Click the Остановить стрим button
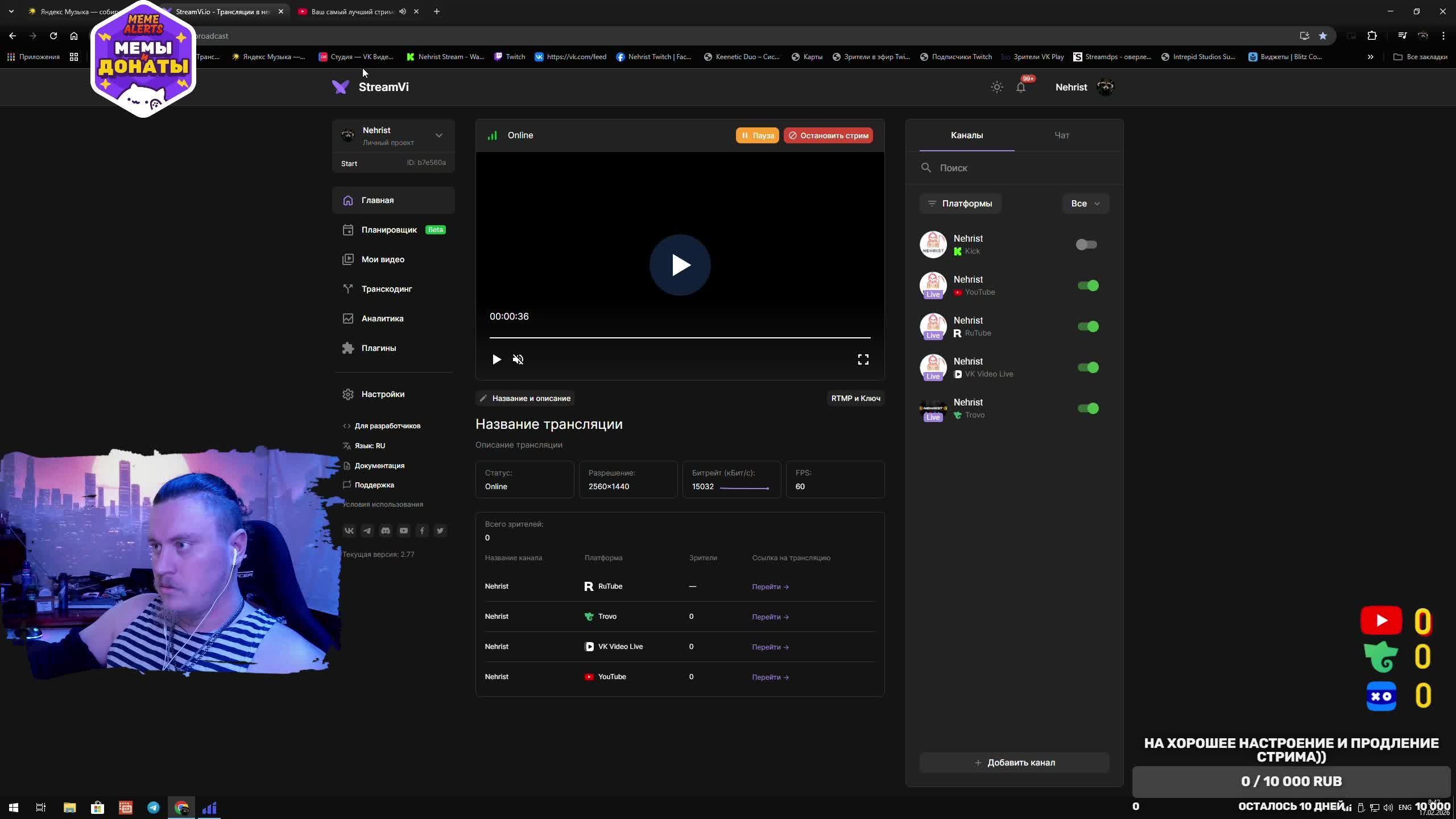This screenshot has width=1456, height=819. coord(828,135)
